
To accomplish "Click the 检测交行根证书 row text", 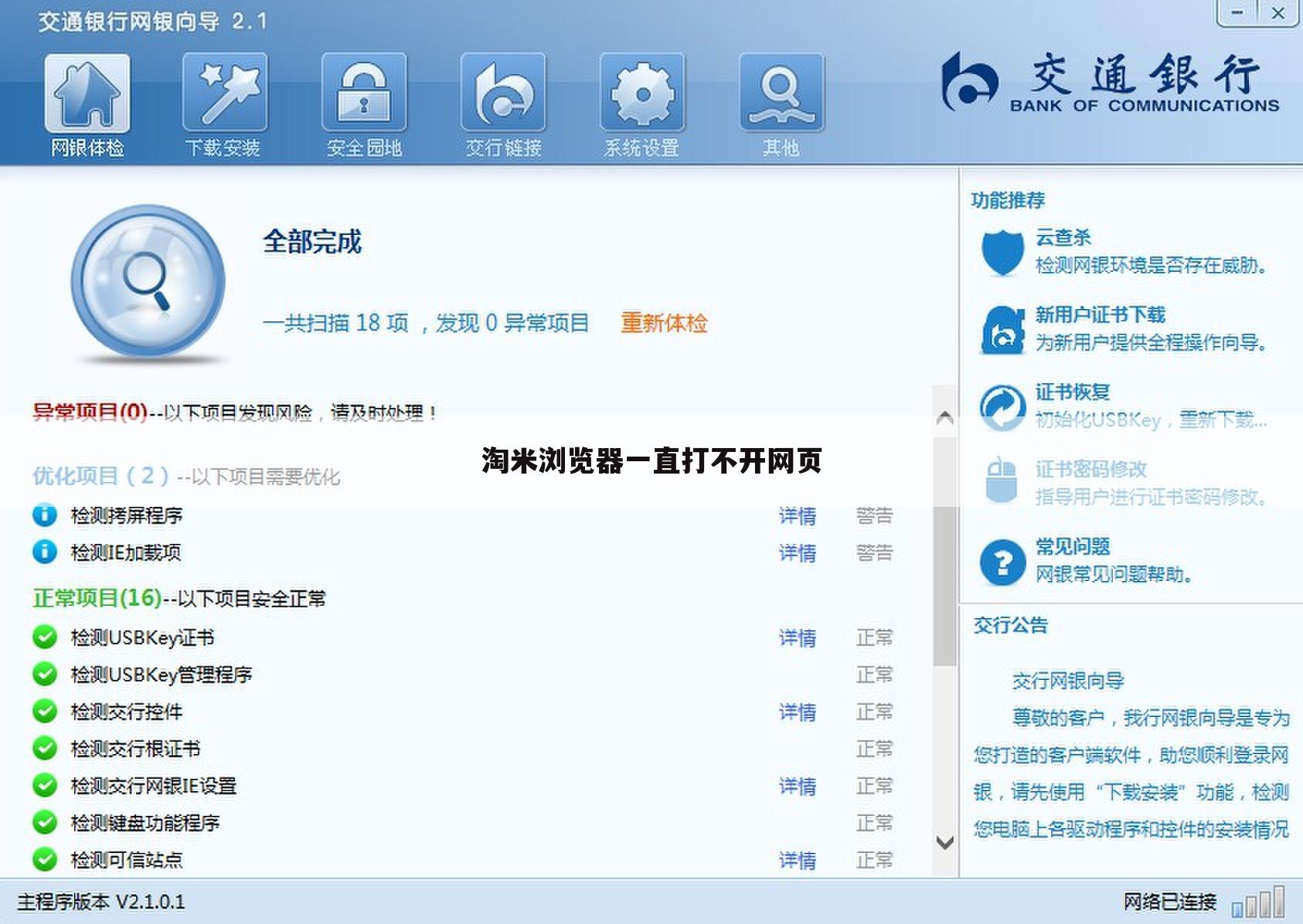I will (x=135, y=749).
